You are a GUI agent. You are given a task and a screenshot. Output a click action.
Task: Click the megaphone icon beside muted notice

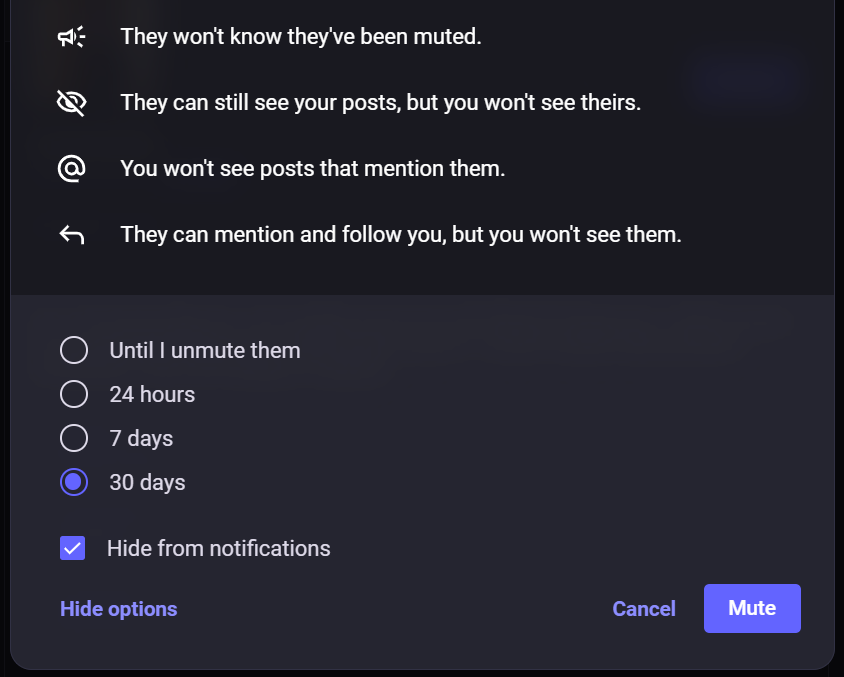(72, 37)
